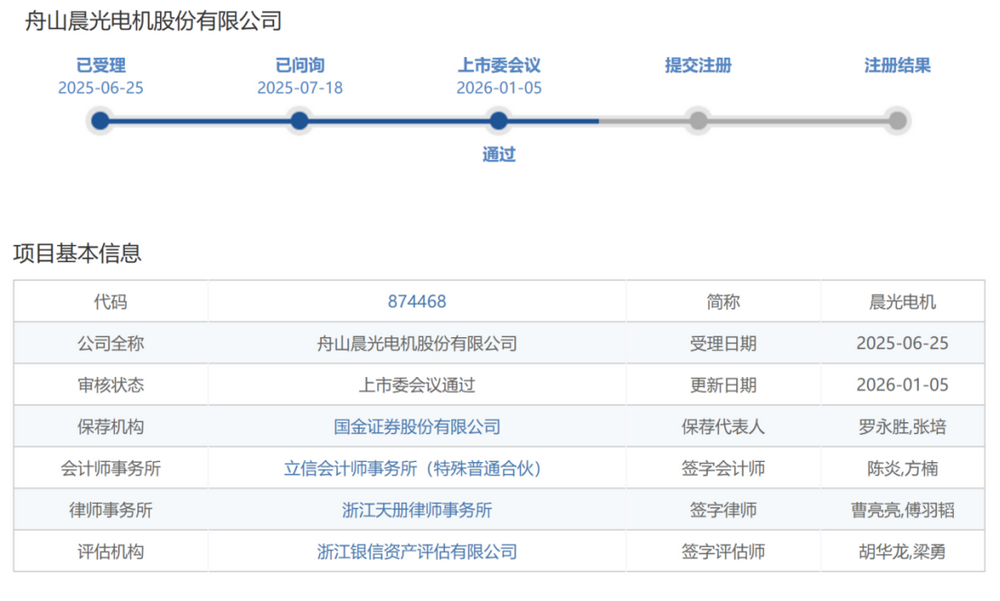This screenshot has height=601, width=1000.
Task: Select the 已受理 stage label
Action: [99, 64]
